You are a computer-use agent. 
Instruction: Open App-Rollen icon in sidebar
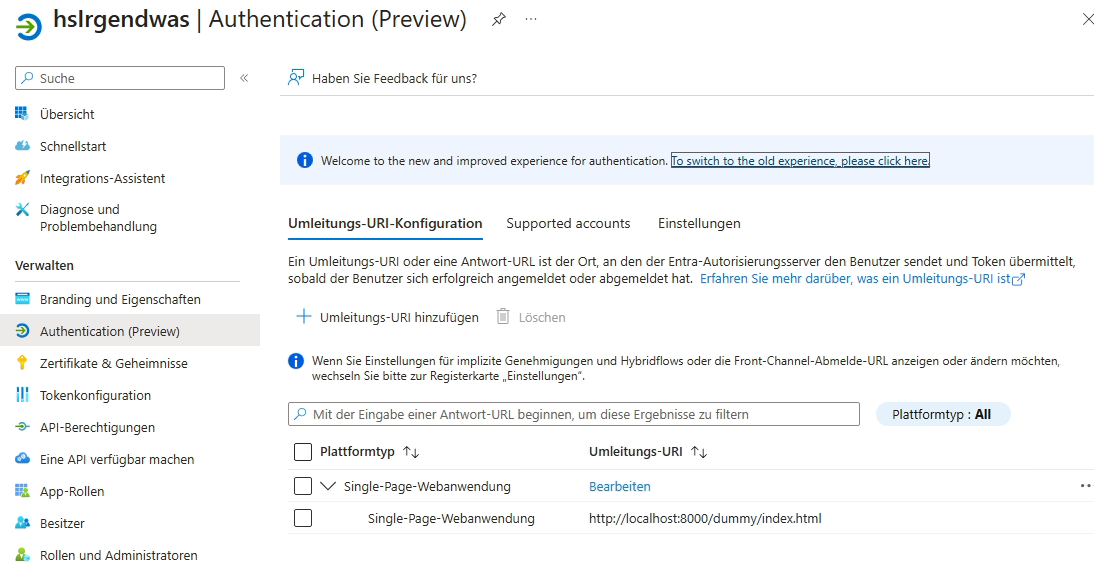pos(23,491)
